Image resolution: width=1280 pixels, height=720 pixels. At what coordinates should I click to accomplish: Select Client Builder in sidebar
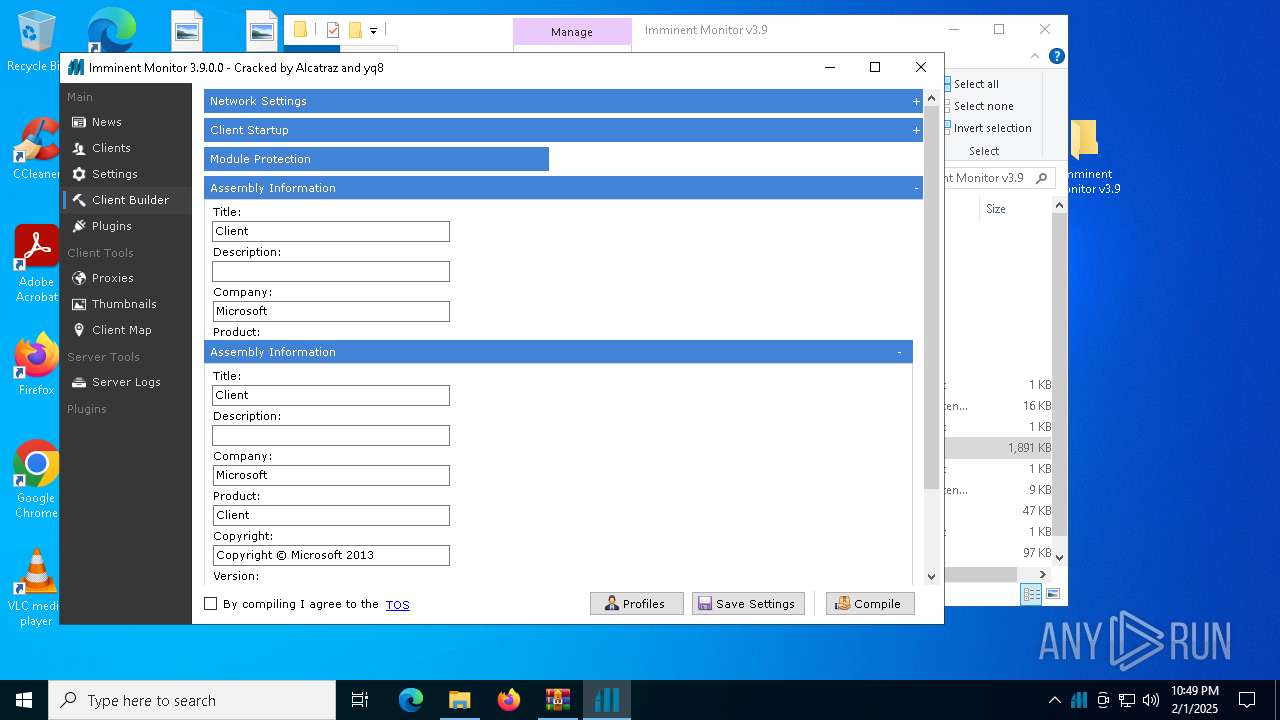point(125,200)
